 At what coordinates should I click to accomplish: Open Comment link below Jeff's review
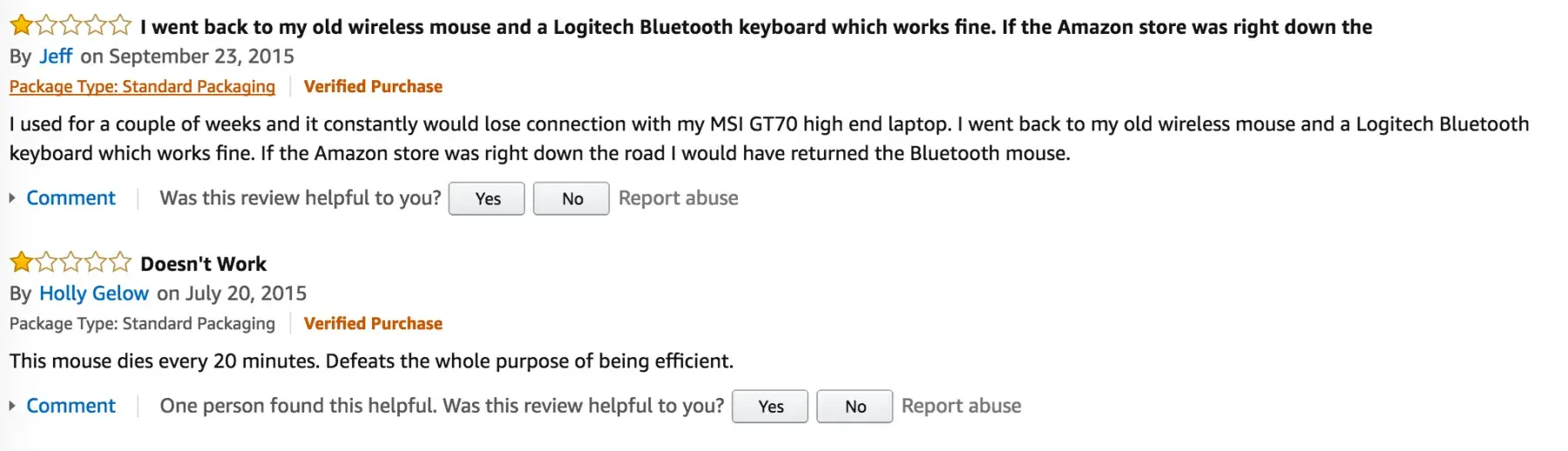(x=71, y=199)
